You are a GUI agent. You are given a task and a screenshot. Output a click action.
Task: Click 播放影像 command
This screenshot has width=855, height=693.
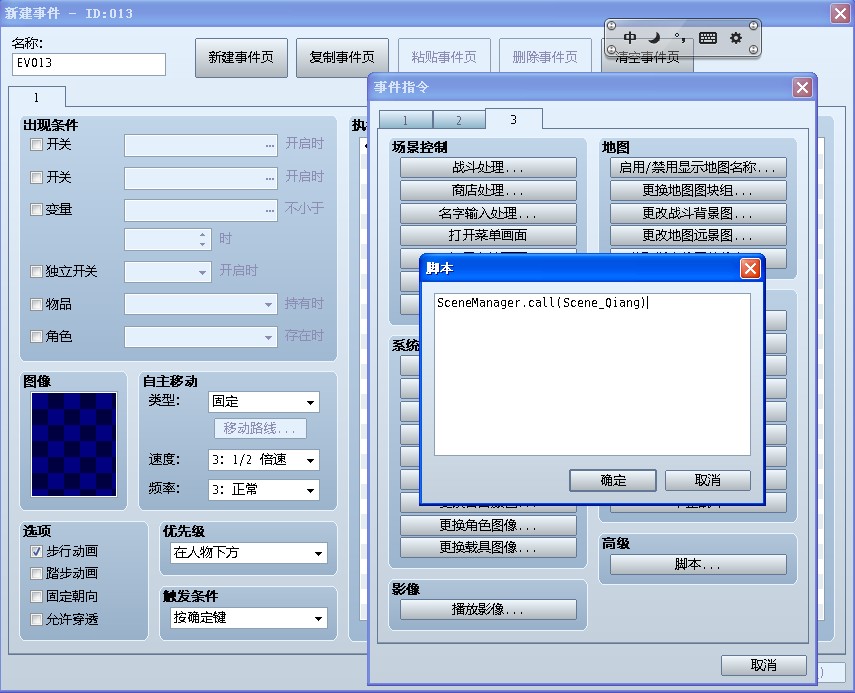(x=488, y=610)
